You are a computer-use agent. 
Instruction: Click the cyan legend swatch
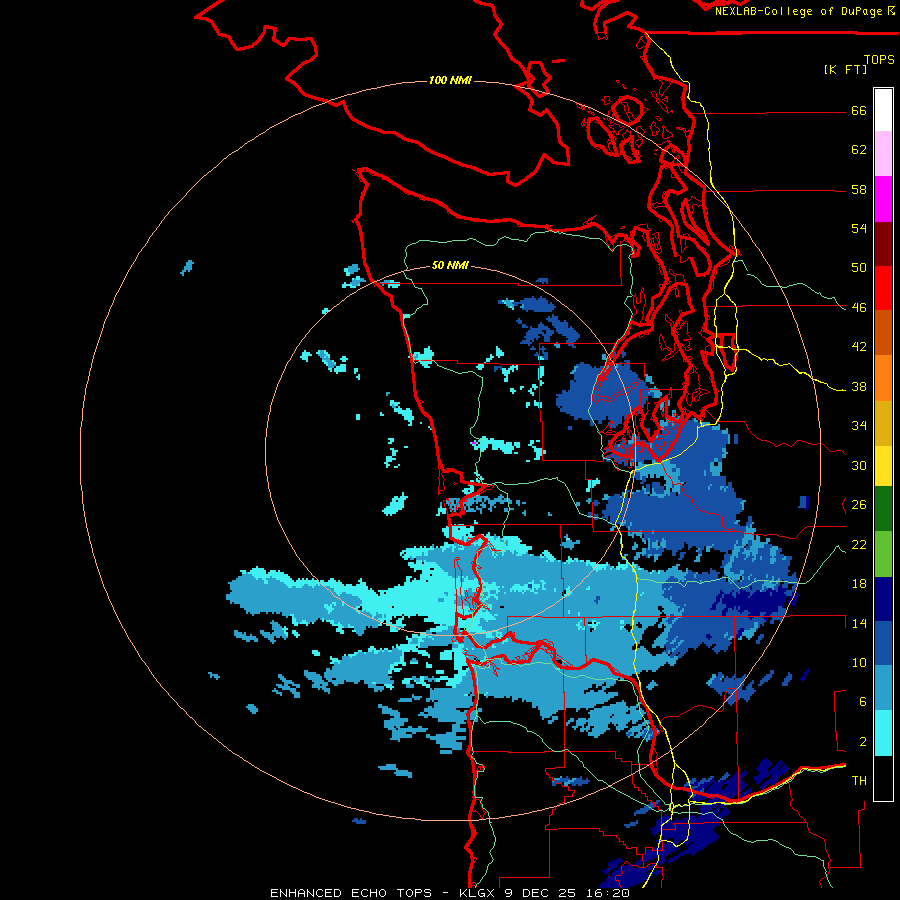click(883, 733)
